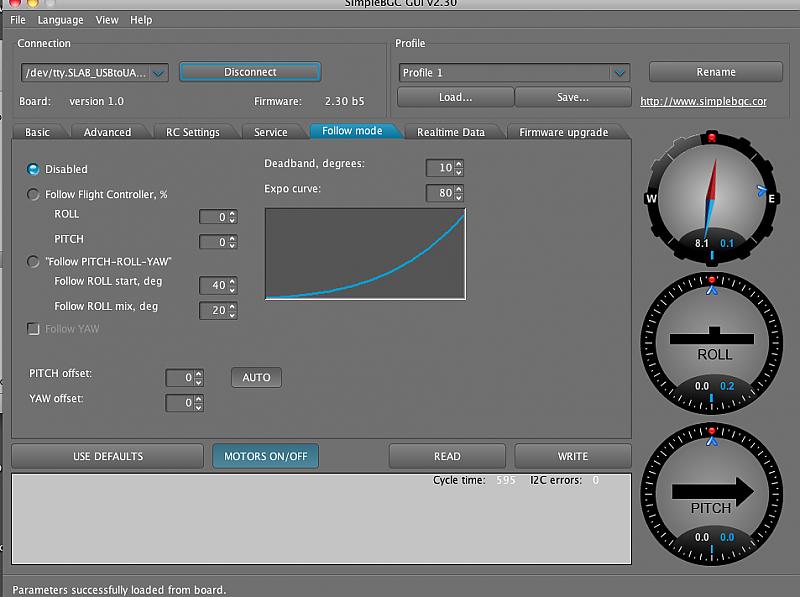This screenshot has height=597, width=800.
Task: Select the Follow PITCH-ROLL-YAW radio option
Action: 33,262
